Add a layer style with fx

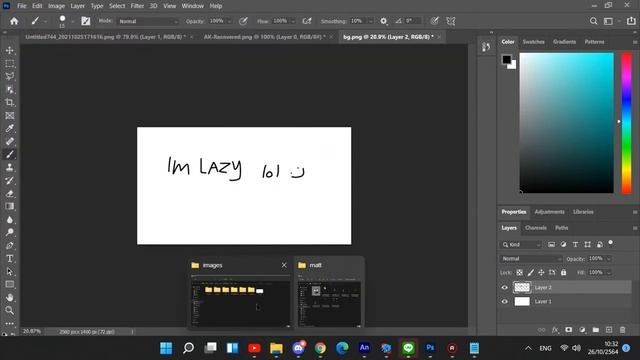tap(555, 330)
